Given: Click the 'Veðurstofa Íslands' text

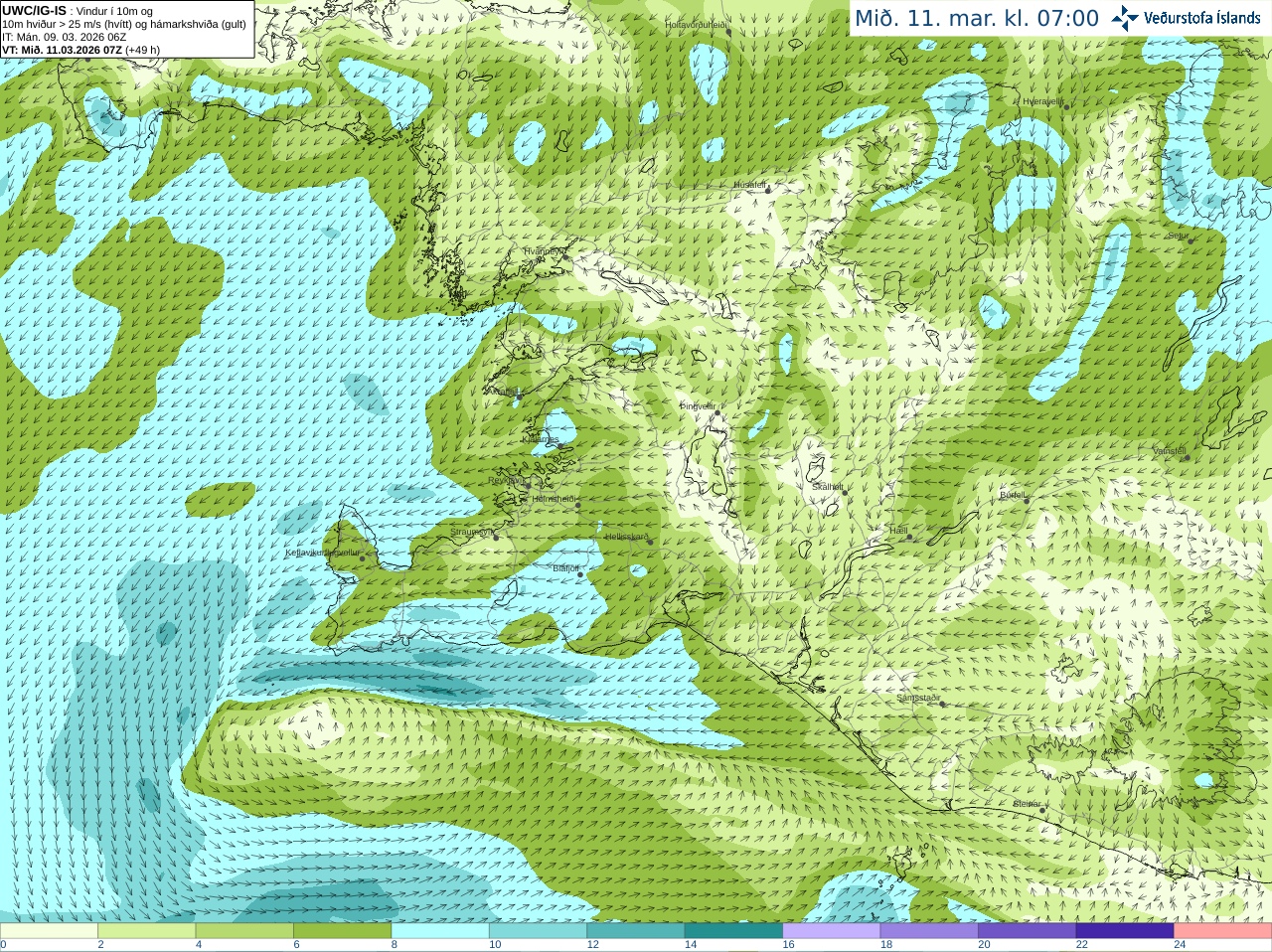Looking at the screenshot, I should point(1201,18).
